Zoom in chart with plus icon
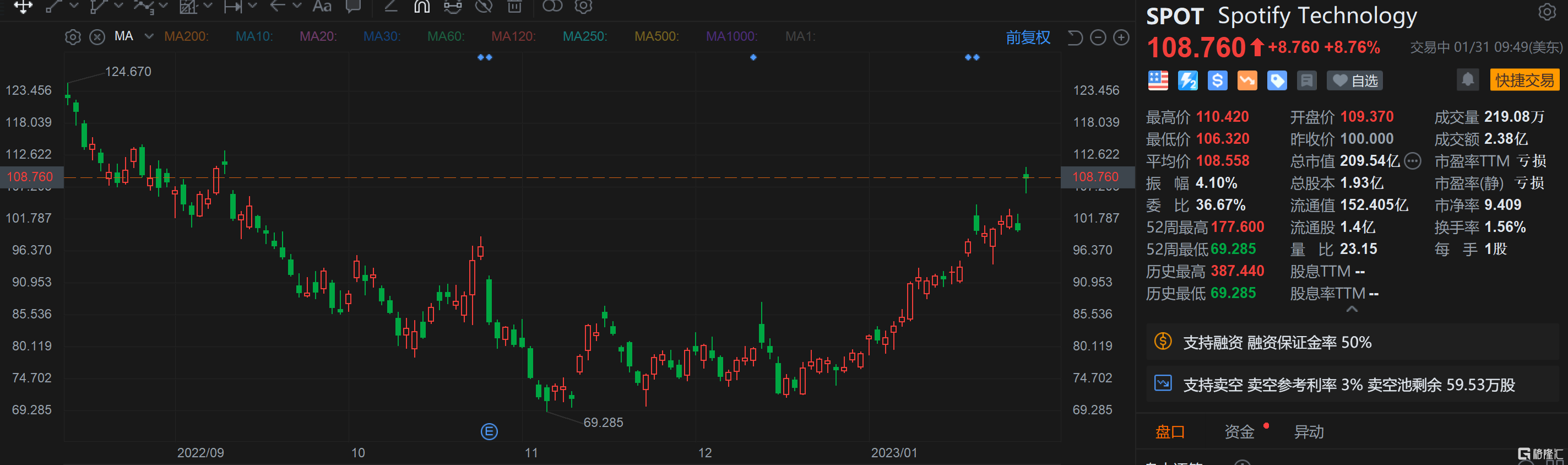Viewport: 1568px width, 465px height. 1121,37
